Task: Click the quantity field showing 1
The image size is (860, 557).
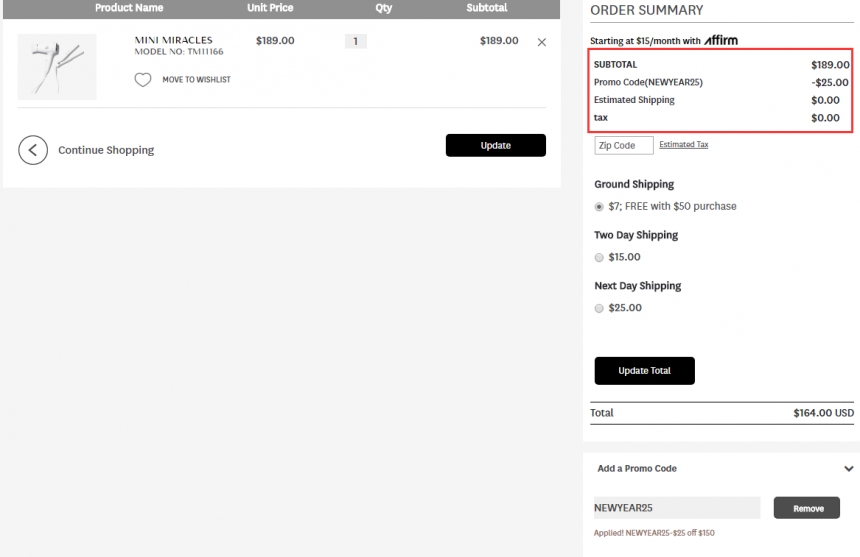Action: pyautogui.click(x=355, y=42)
